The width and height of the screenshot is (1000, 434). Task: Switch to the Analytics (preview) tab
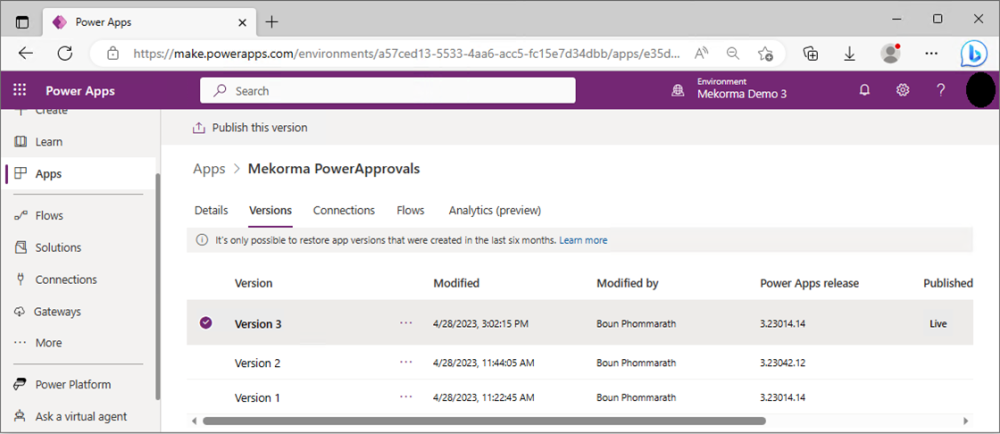click(x=494, y=210)
